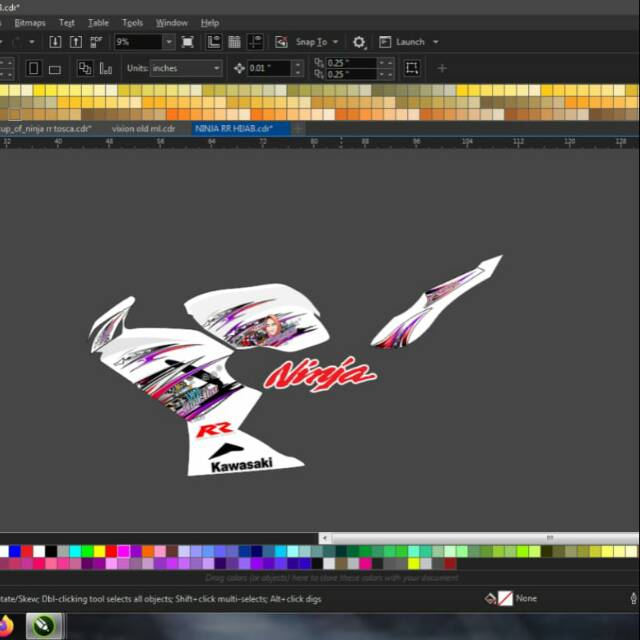Toggle apply layout to current page only

(105, 68)
